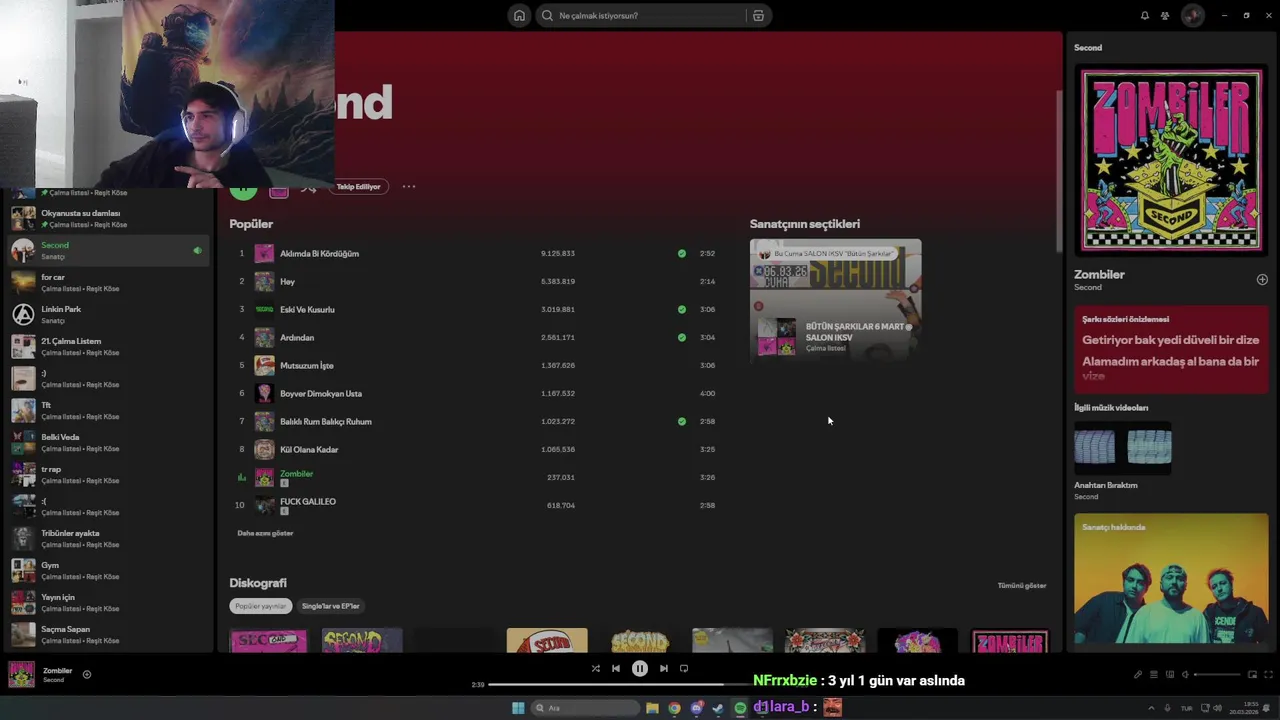Open Zombiler title link in right panel
The image size is (1280, 720).
[x=1099, y=274]
